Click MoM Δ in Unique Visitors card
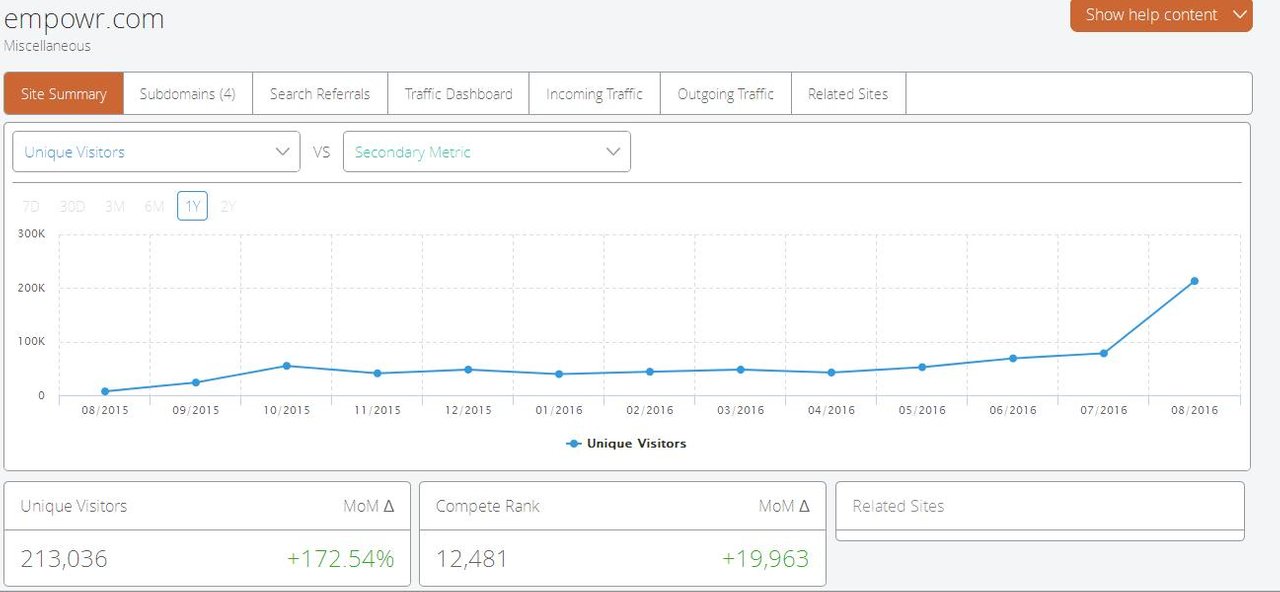 tap(369, 506)
